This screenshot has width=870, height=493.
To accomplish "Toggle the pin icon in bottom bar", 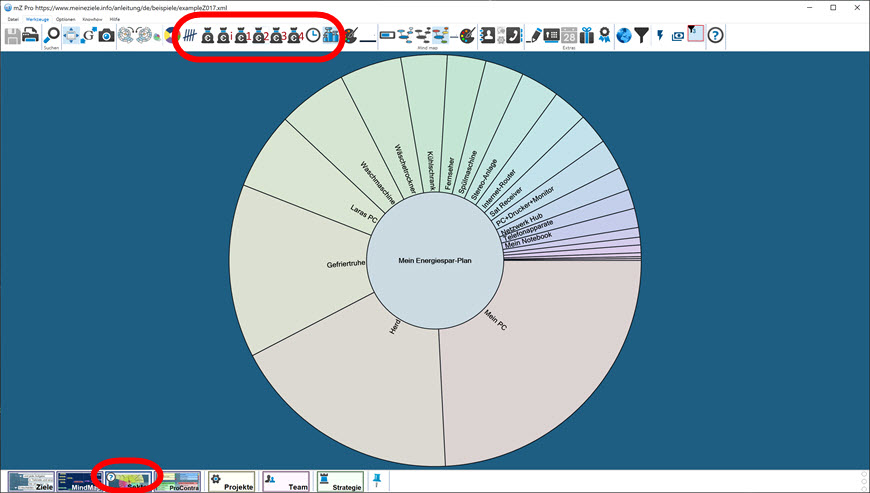I will pyautogui.click(x=377, y=481).
